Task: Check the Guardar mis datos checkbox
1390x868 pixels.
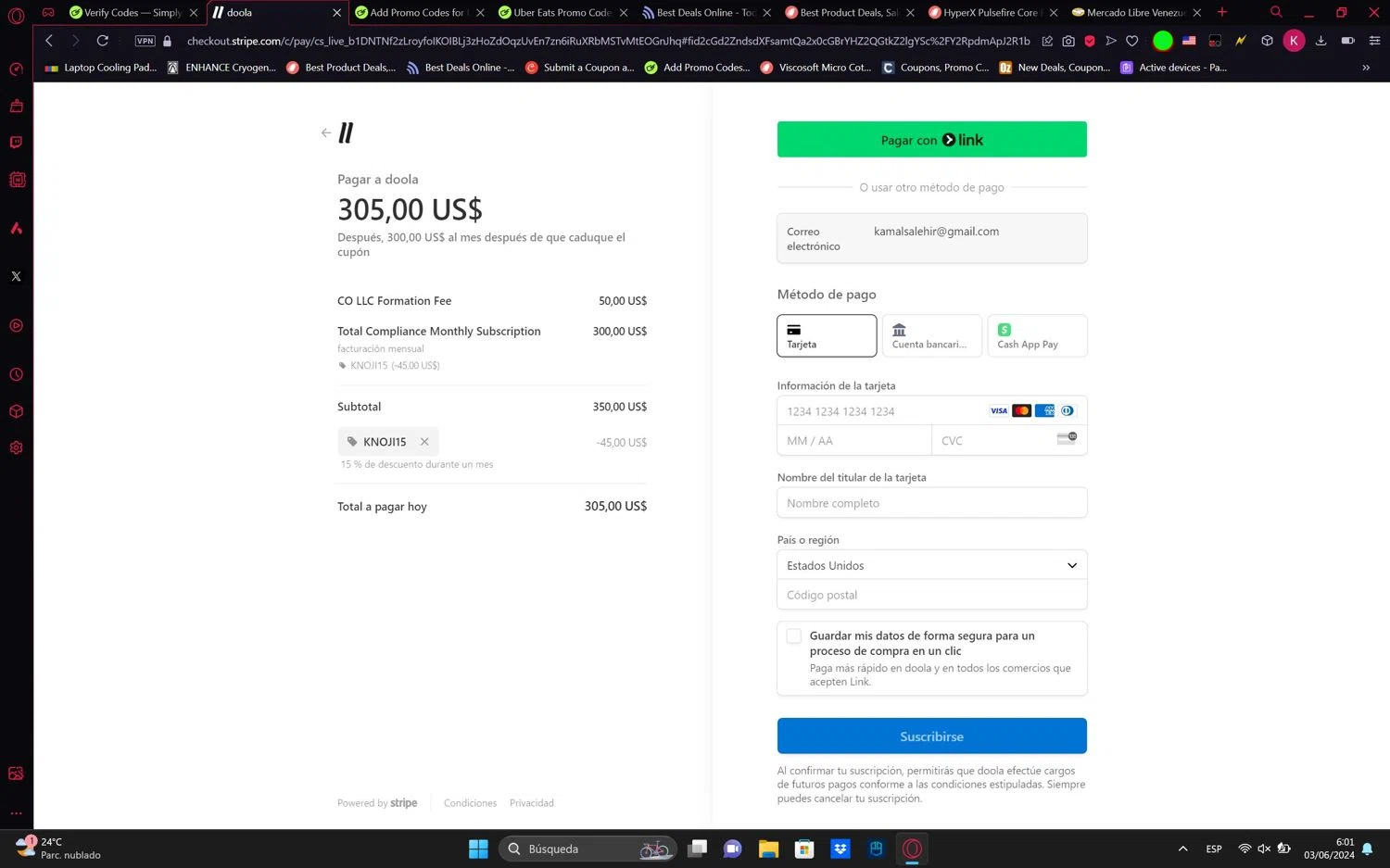Action: (x=794, y=636)
